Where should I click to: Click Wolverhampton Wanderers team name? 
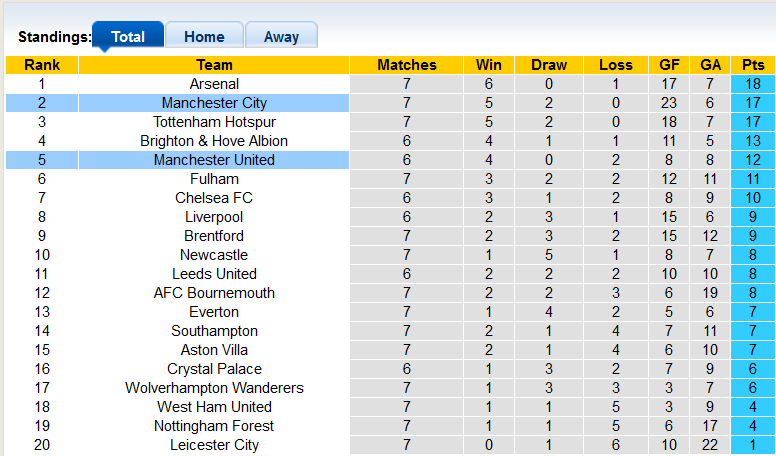214,388
